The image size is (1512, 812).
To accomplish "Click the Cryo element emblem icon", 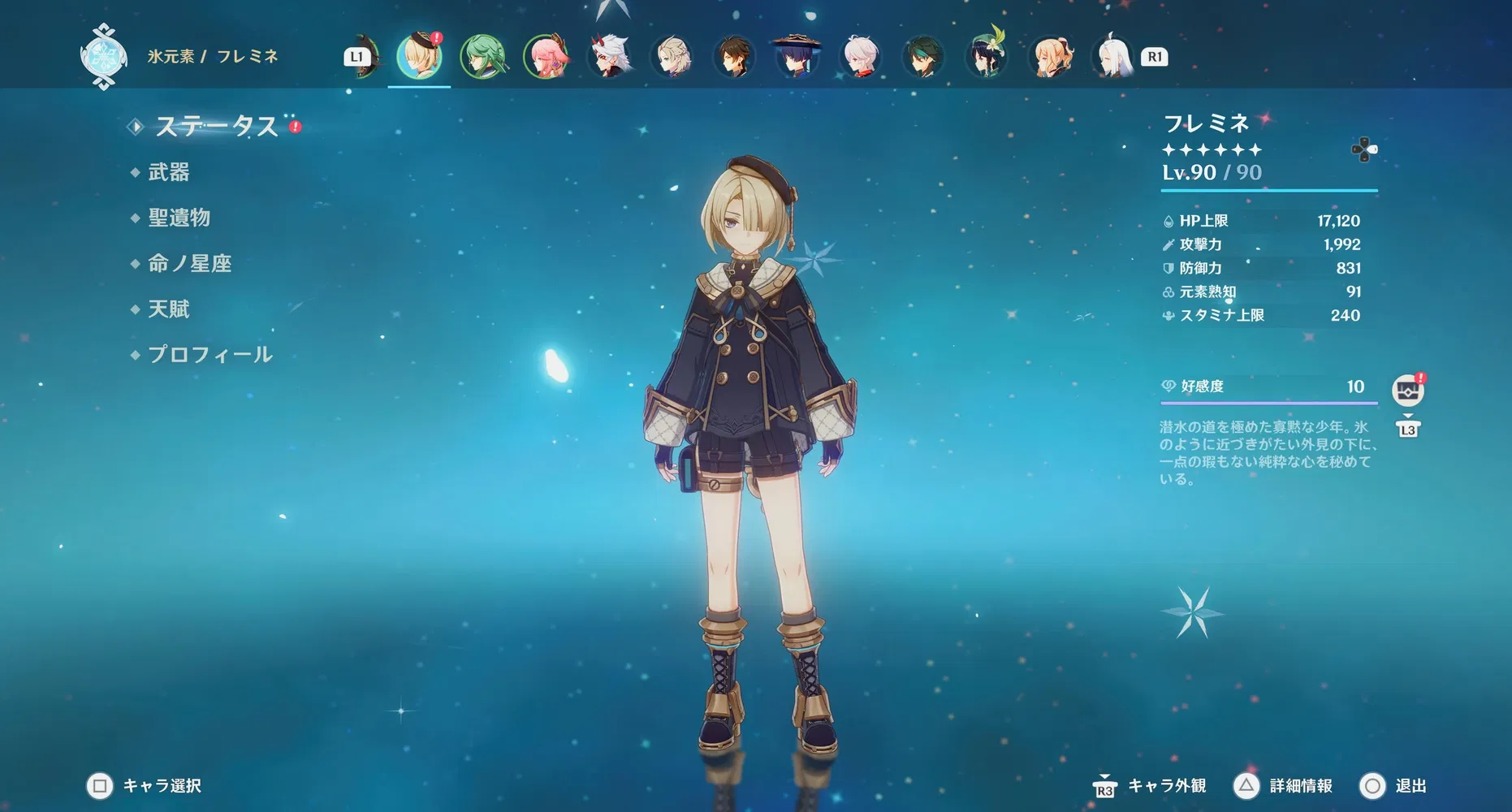I will (x=104, y=56).
